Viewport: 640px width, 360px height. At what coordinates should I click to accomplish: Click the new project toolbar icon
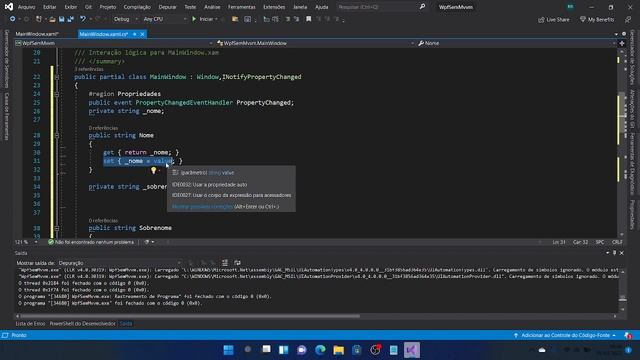(x=39, y=19)
